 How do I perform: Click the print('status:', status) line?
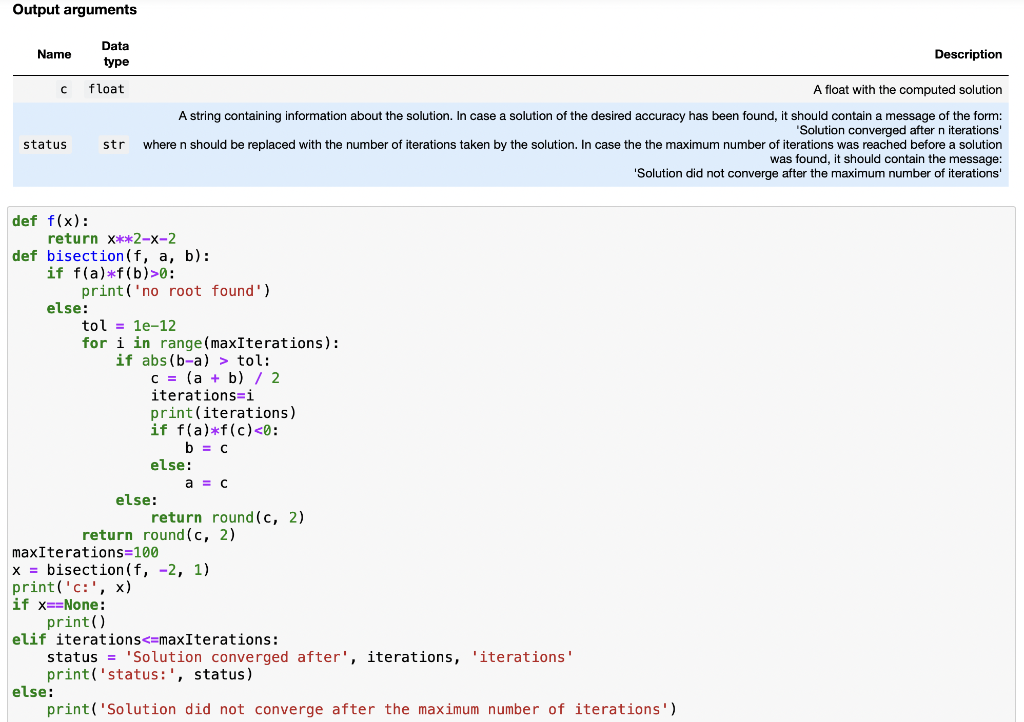tap(150, 675)
